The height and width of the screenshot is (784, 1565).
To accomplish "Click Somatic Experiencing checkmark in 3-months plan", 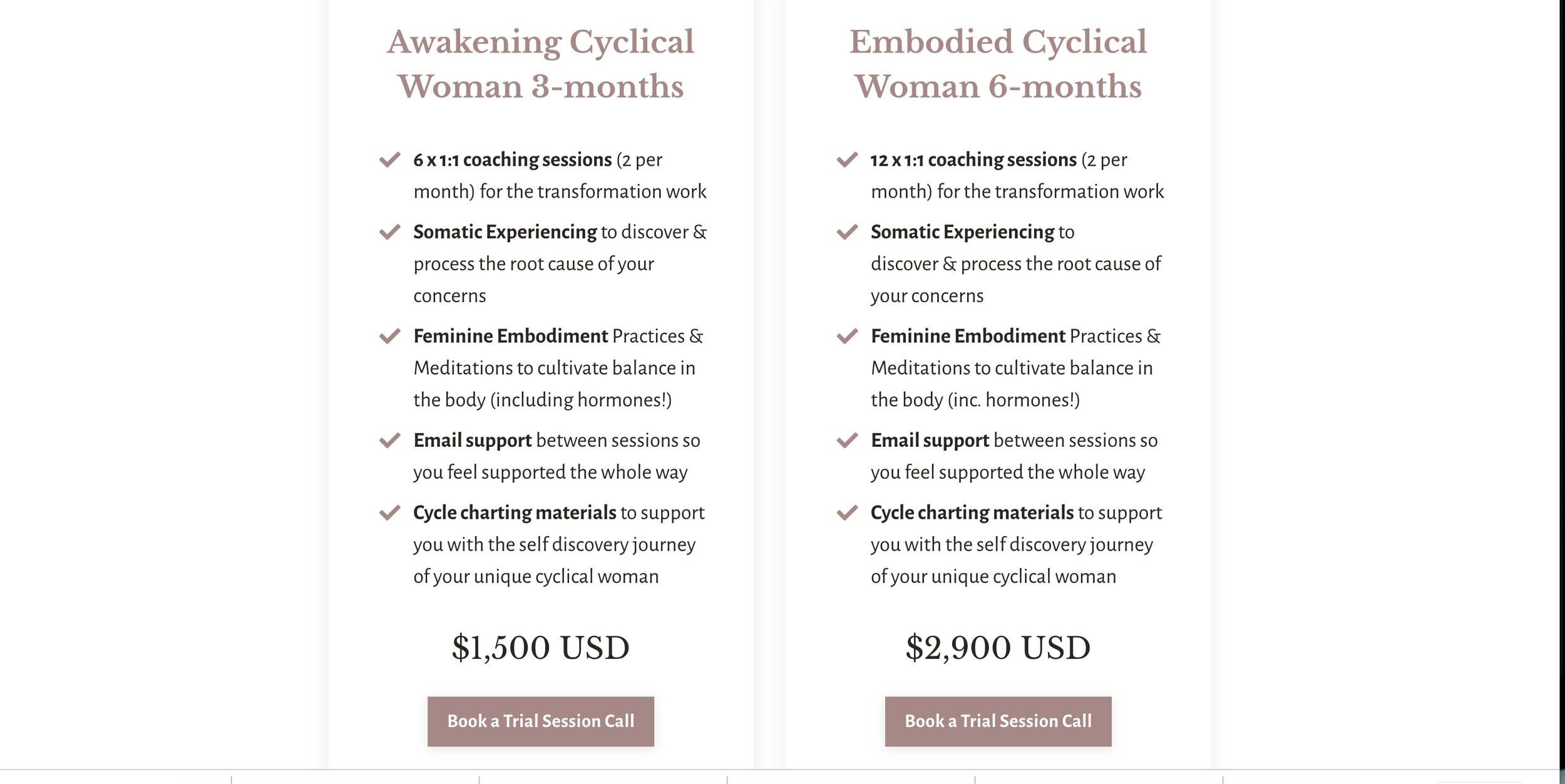I will 389,232.
